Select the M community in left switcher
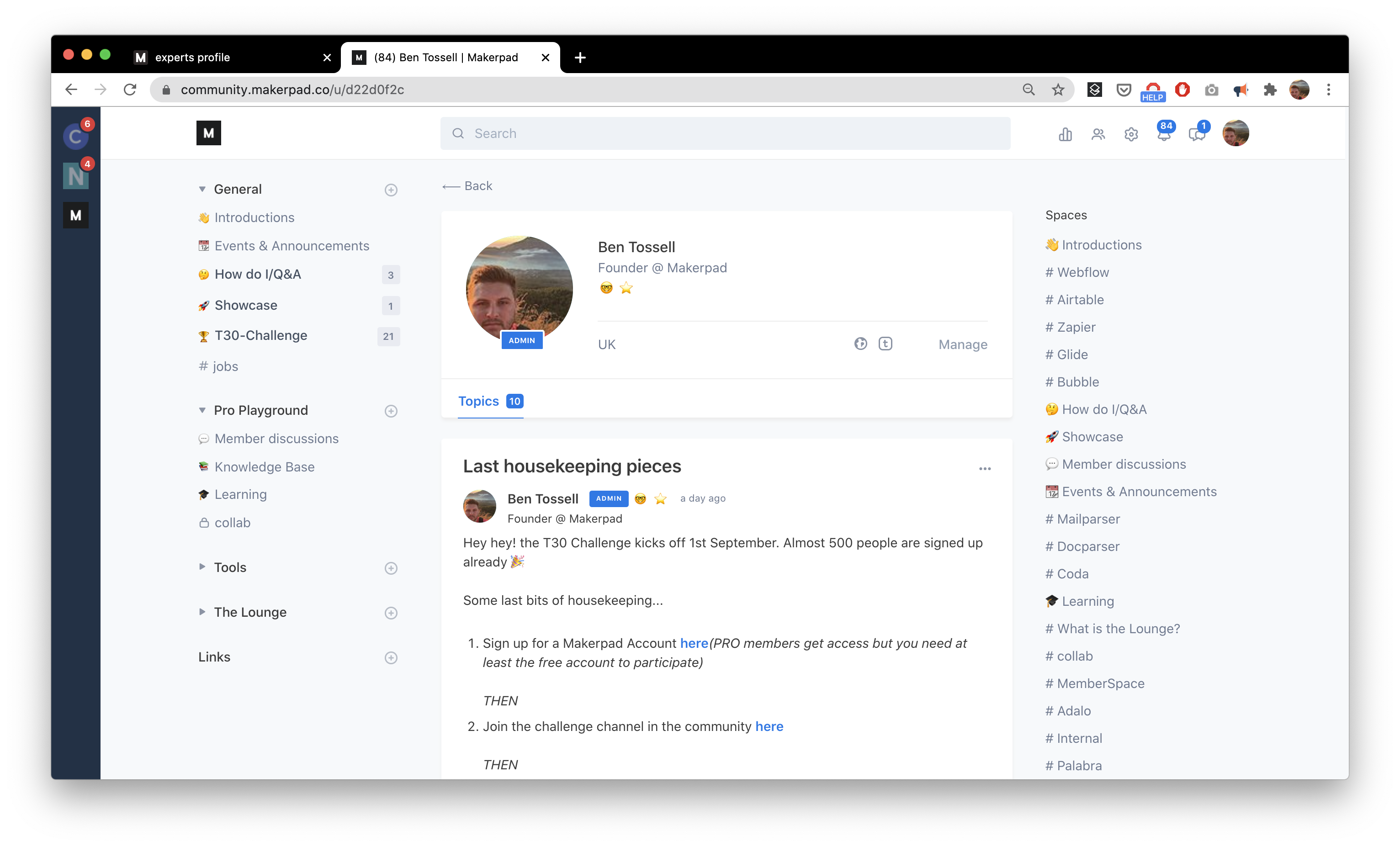This screenshot has height=847, width=1400. [75, 215]
